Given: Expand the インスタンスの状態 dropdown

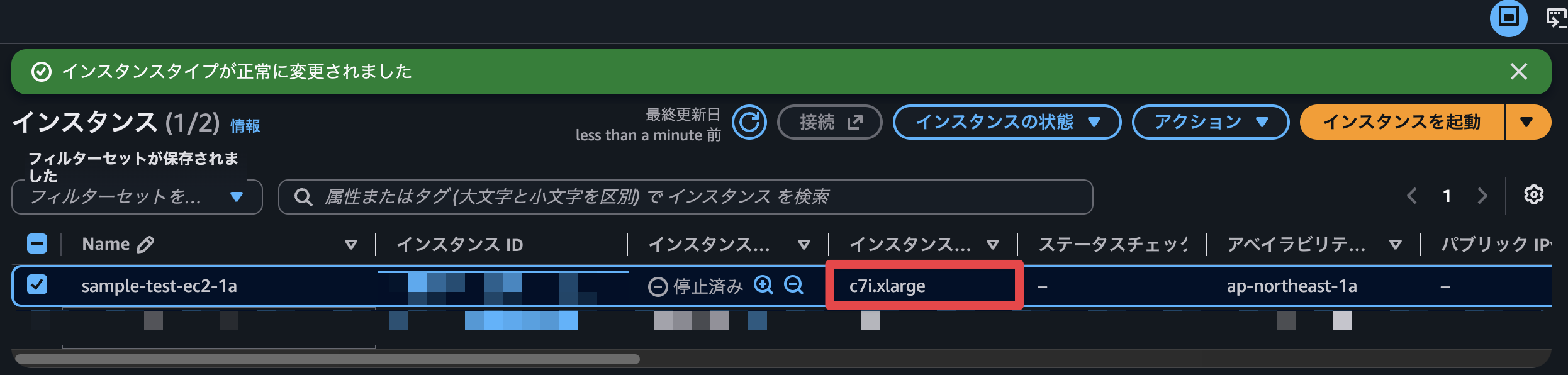Looking at the screenshot, I should 1007,122.
